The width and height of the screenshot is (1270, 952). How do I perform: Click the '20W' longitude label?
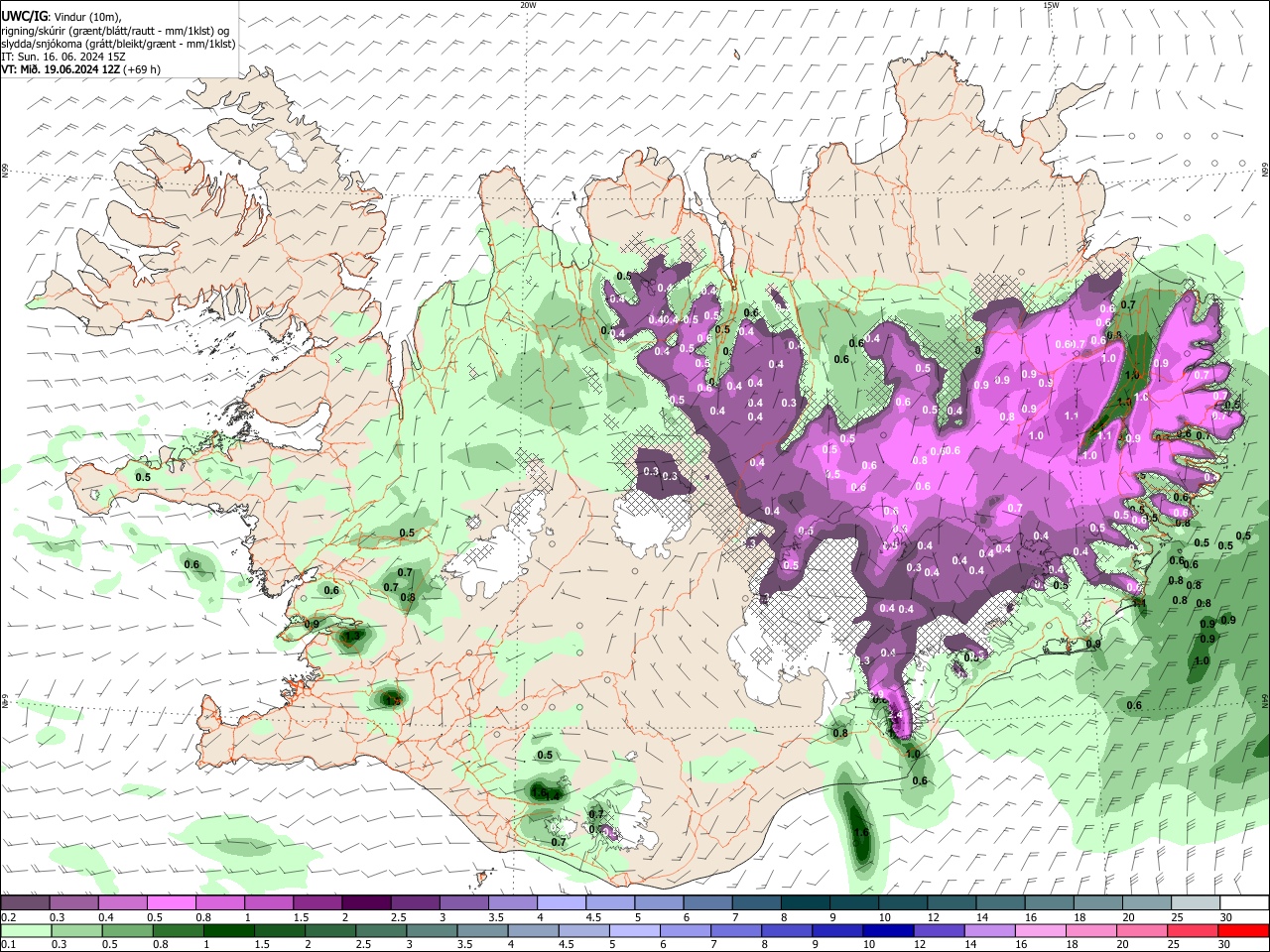coord(528,5)
